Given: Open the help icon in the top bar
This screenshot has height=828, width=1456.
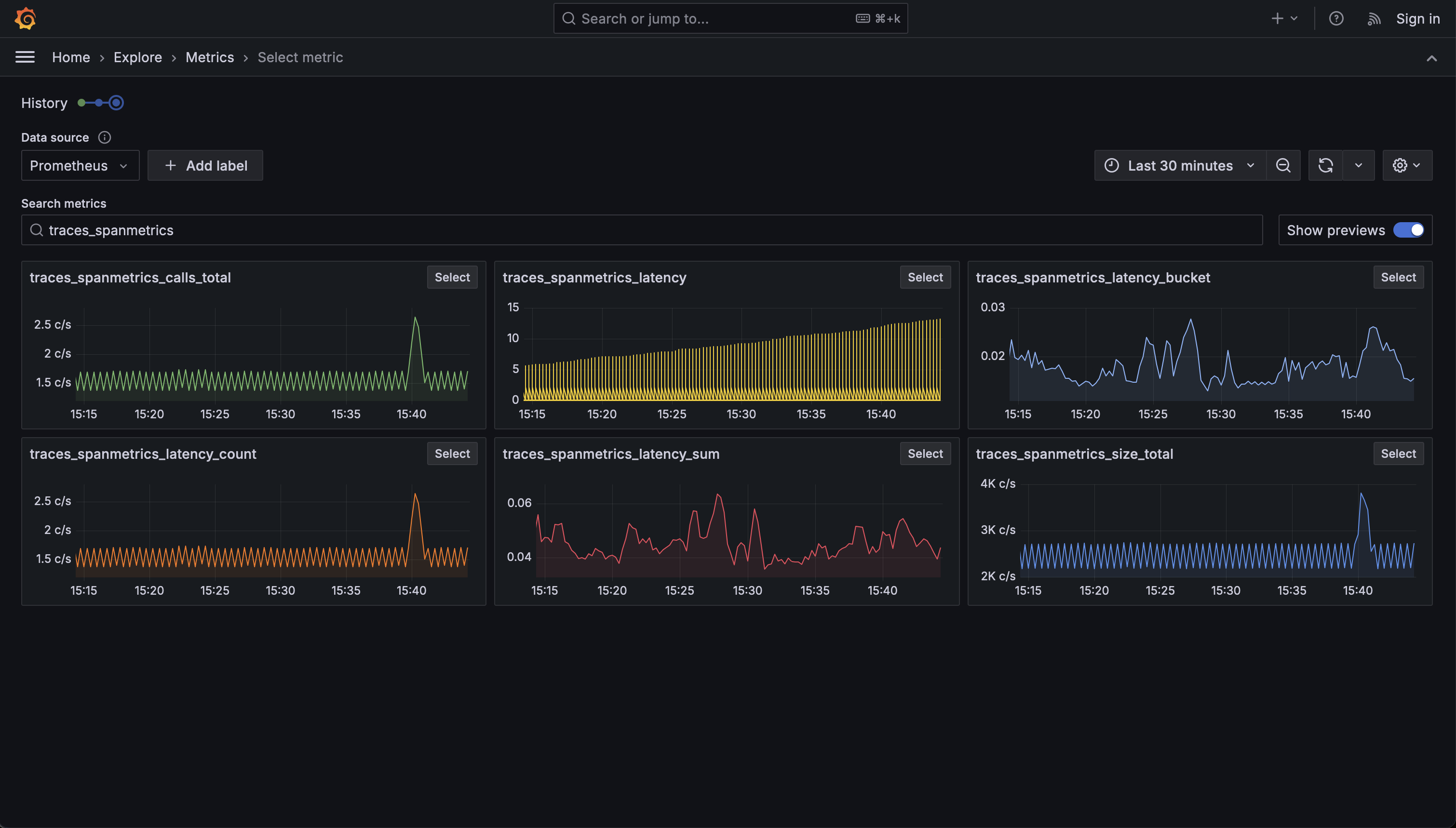Looking at the screenshot, I should click(x=1336, y=18).
